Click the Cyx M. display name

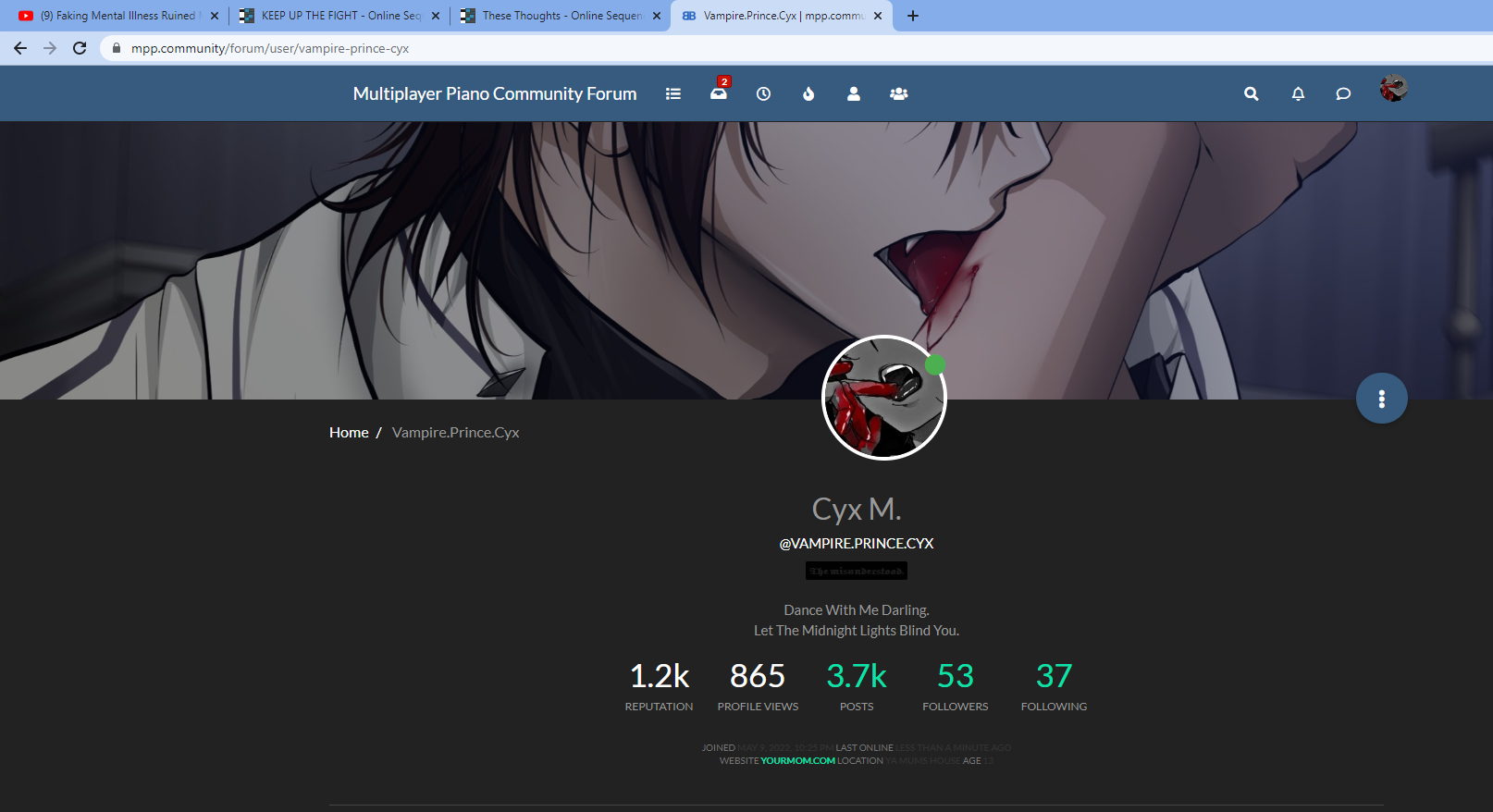tap(857, 509)
